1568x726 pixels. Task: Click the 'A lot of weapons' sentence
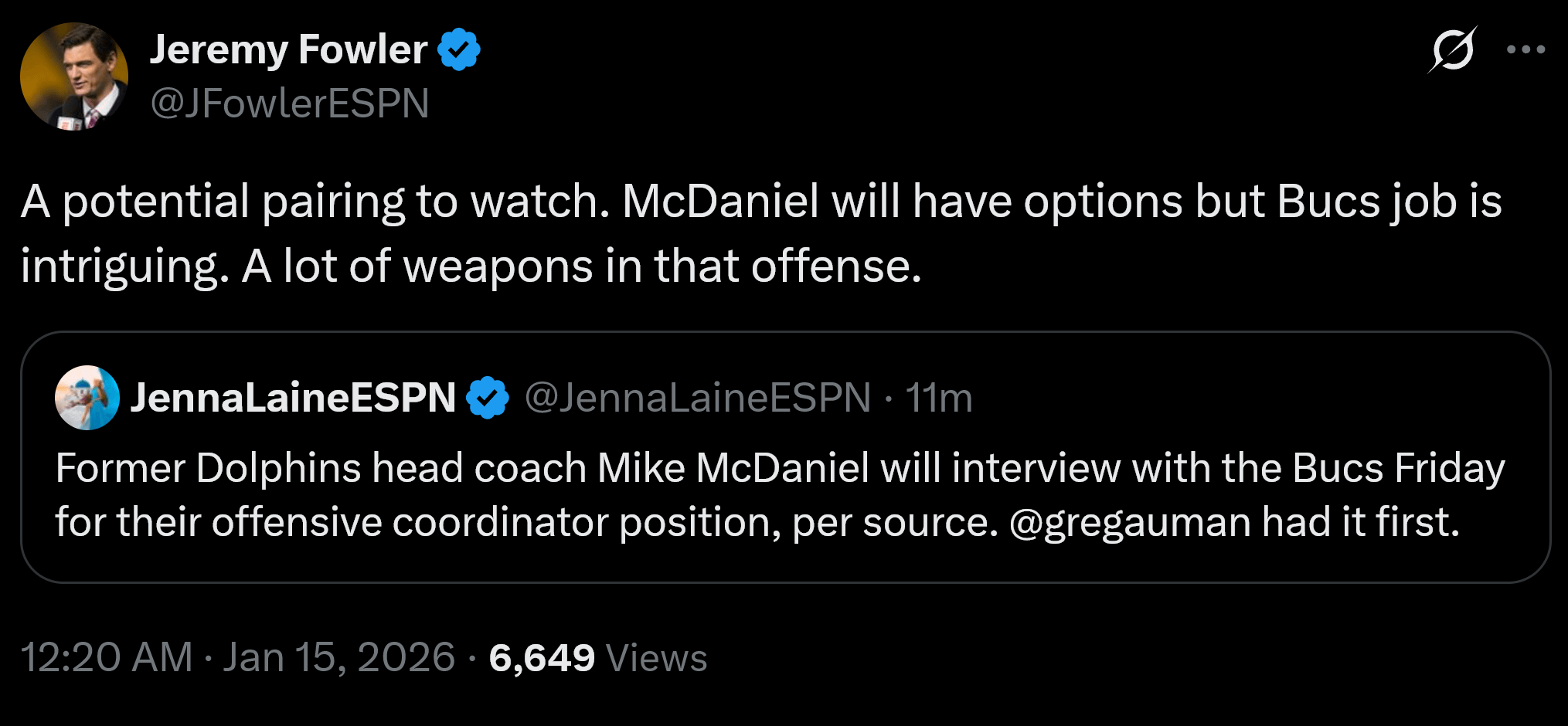coord(581,266)
